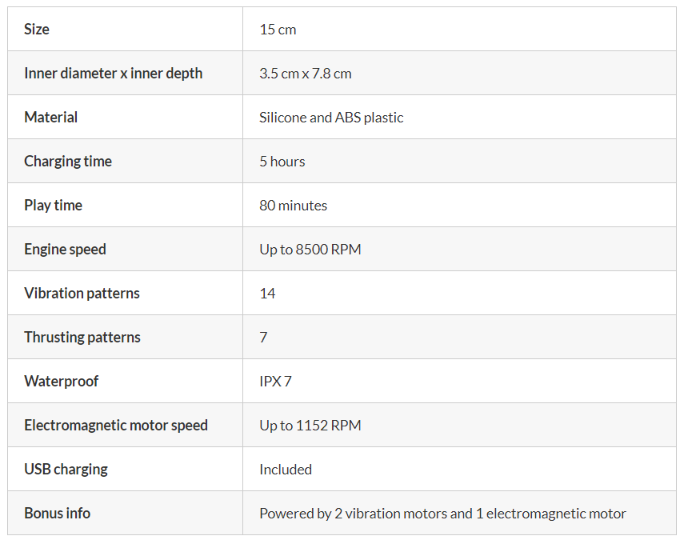Click the "Play time" label
The image size is (684, 537).
53,205
